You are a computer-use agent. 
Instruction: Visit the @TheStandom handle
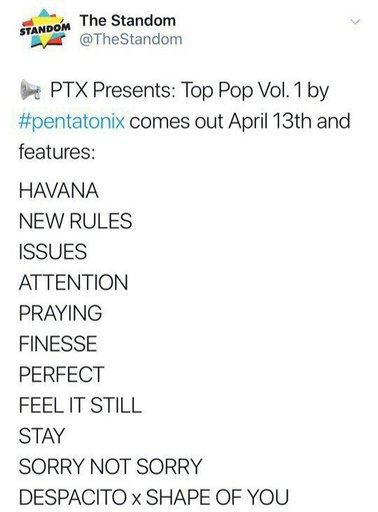point(131,39)
